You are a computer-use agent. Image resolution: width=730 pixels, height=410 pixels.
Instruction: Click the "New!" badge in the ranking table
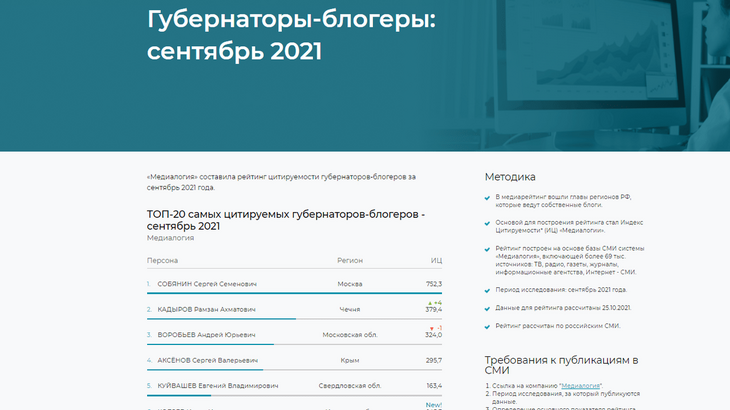[x=433, y=404]
